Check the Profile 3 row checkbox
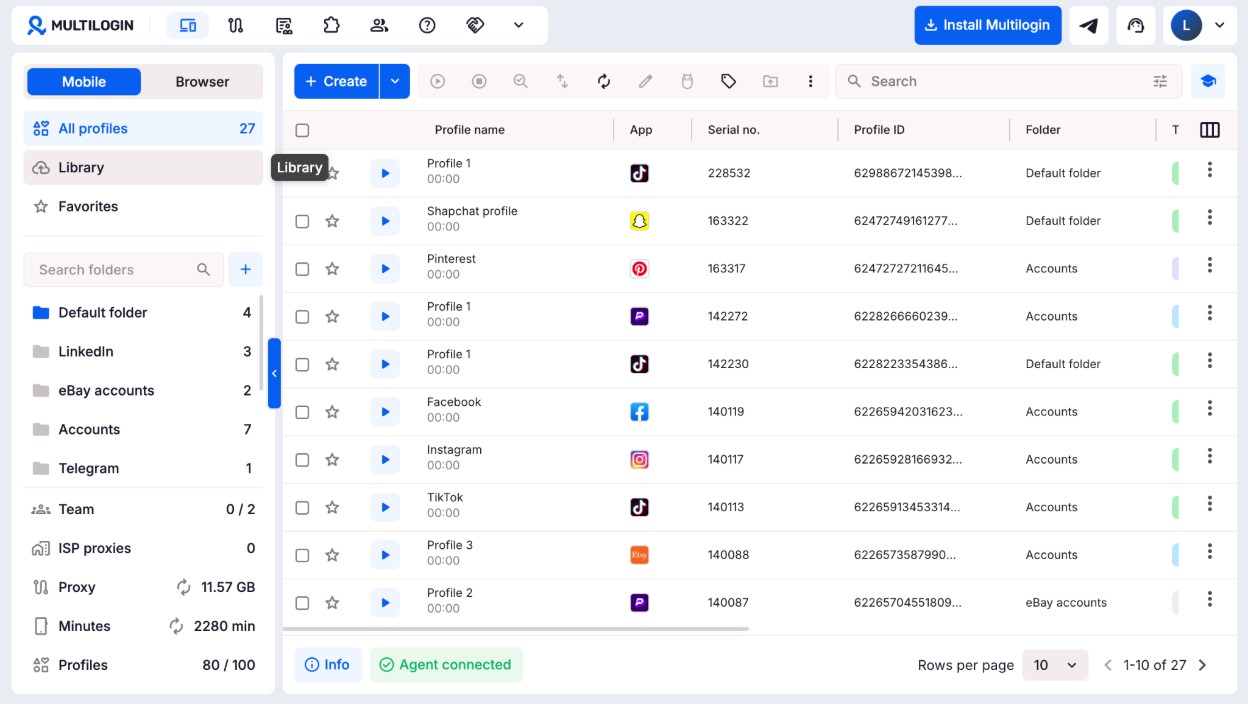The height and width of the screenshot is (707, 1248). (x=302, y=555)
